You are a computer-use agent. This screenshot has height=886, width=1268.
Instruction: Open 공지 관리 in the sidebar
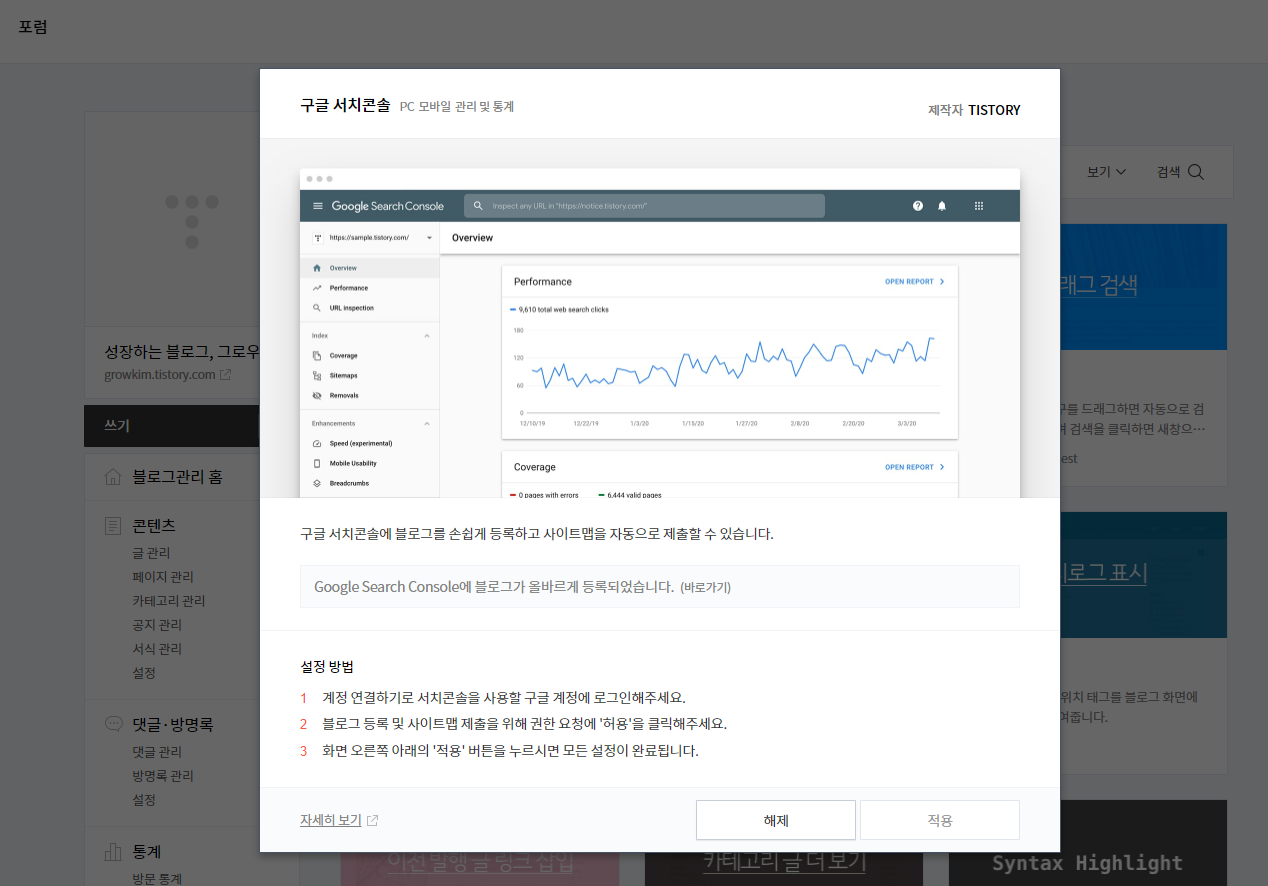tap(157, 625)
